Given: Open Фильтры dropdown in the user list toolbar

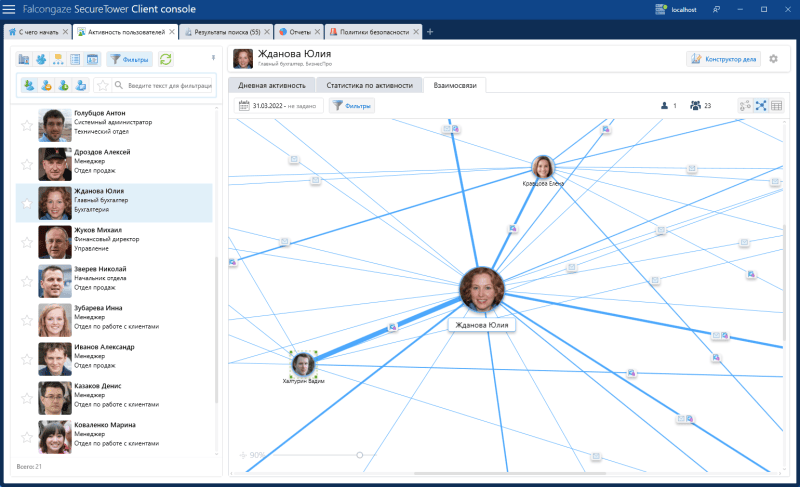Looking at the screenshot, I should [x=130, y=59].
